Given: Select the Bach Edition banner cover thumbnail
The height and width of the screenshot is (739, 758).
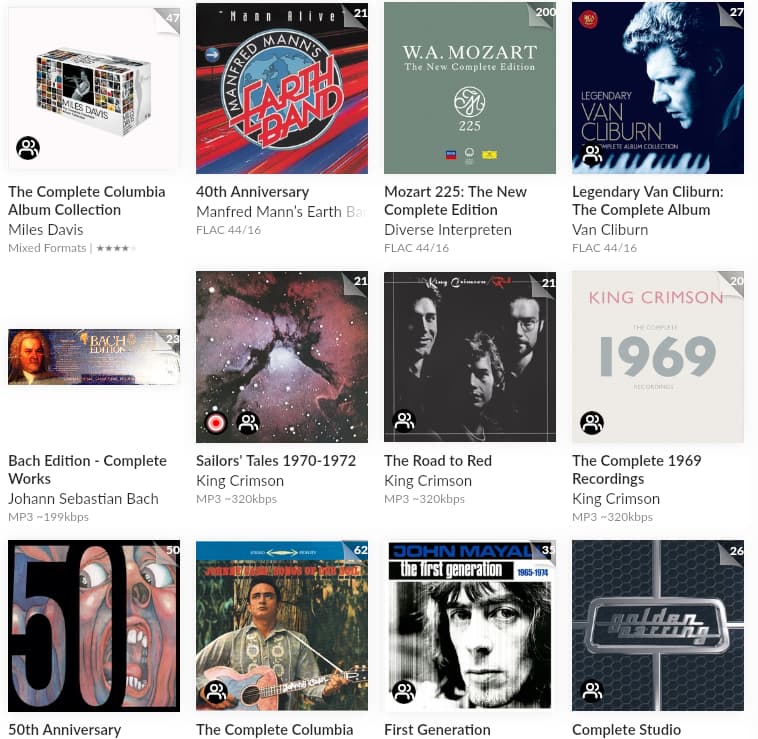Looking at the screenshot, I should (94, 357).
